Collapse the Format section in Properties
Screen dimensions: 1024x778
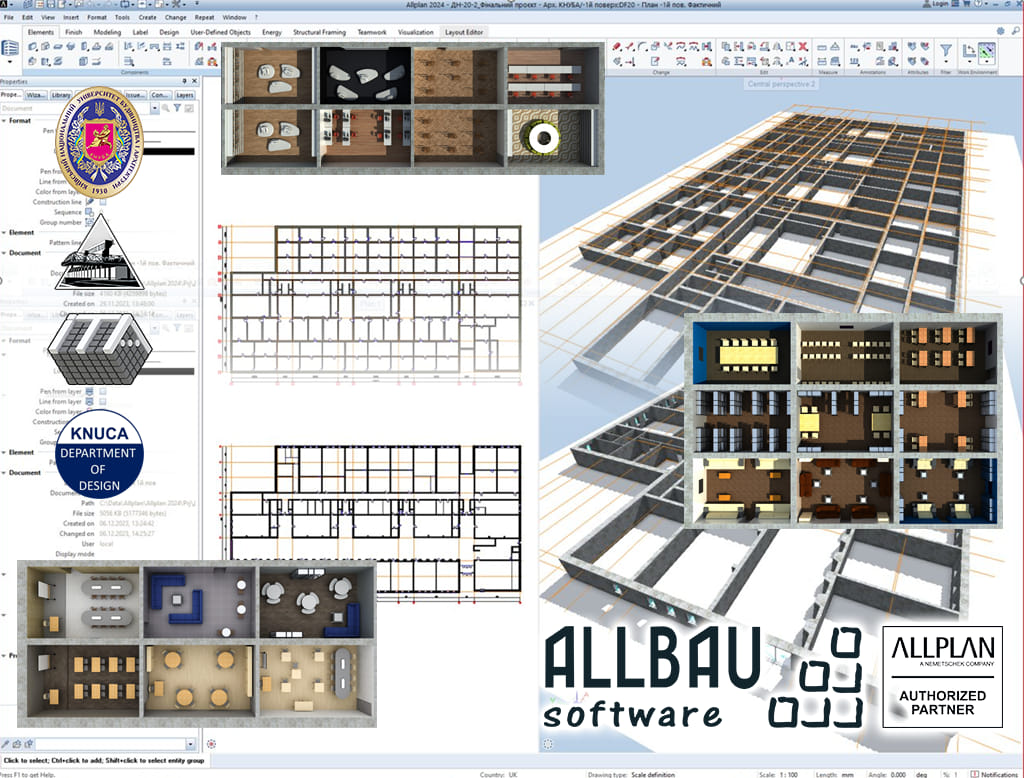coord(4,121)
